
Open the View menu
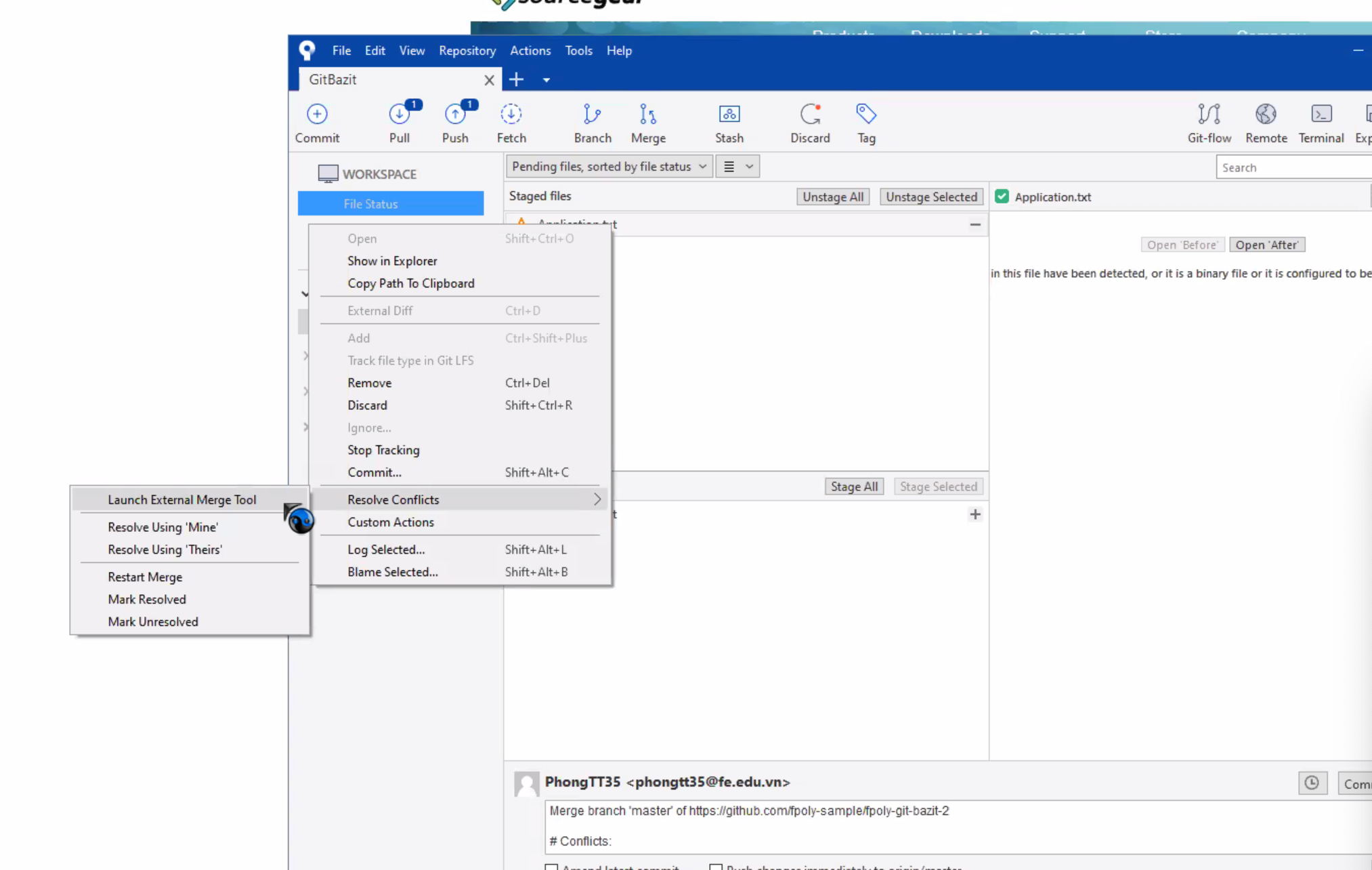tap(412, 51)
